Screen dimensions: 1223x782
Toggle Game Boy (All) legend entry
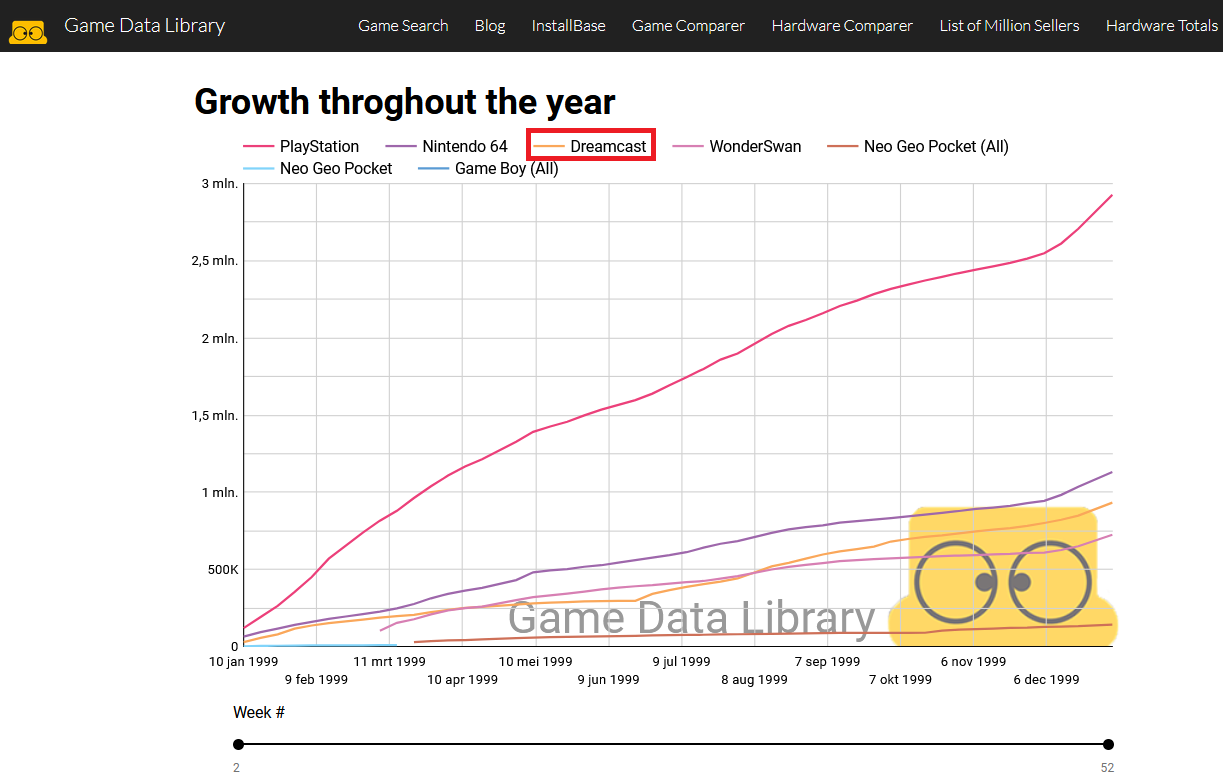pos(488,168)
